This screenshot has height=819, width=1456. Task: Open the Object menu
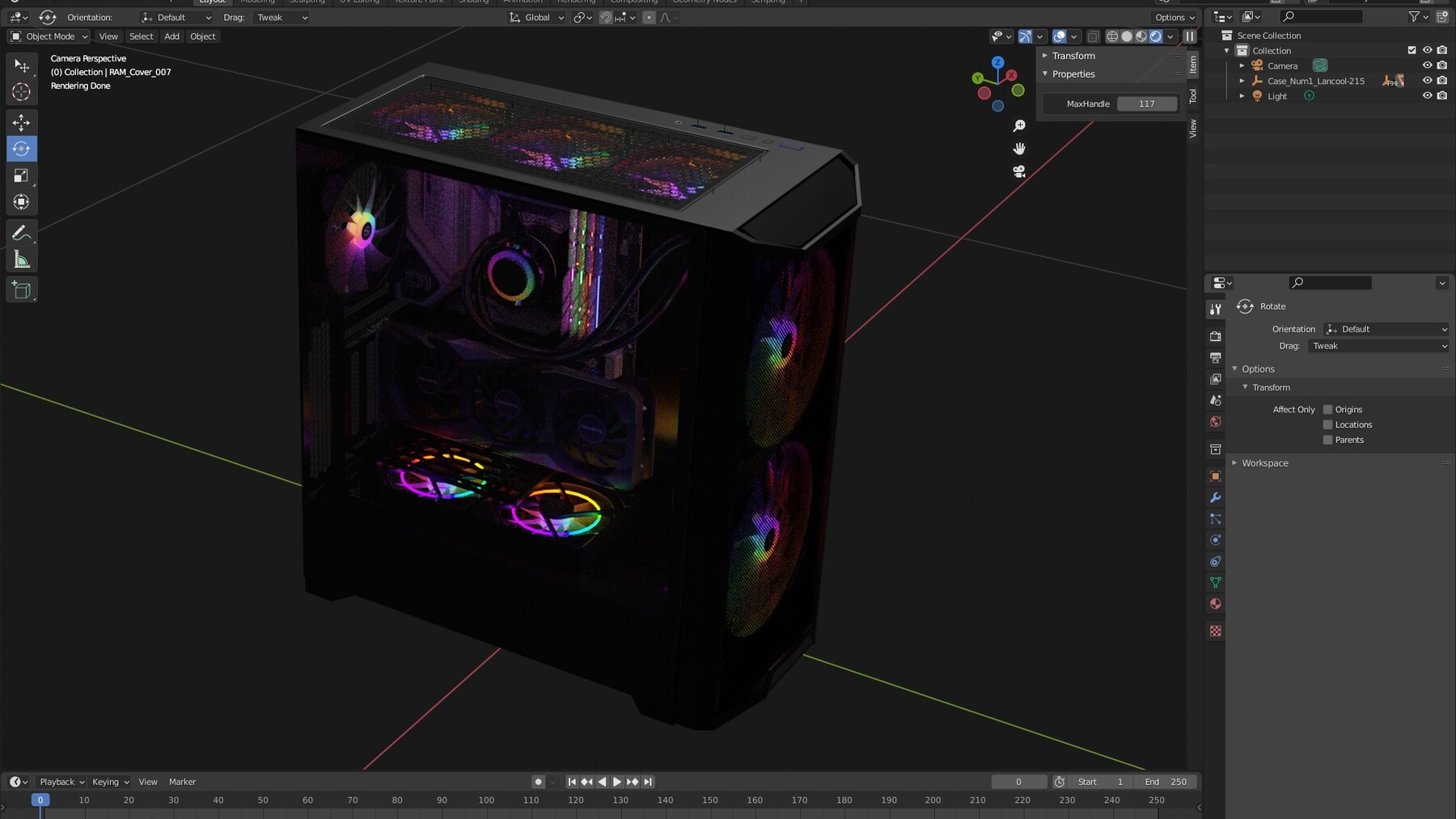click(x=203, y=36)
